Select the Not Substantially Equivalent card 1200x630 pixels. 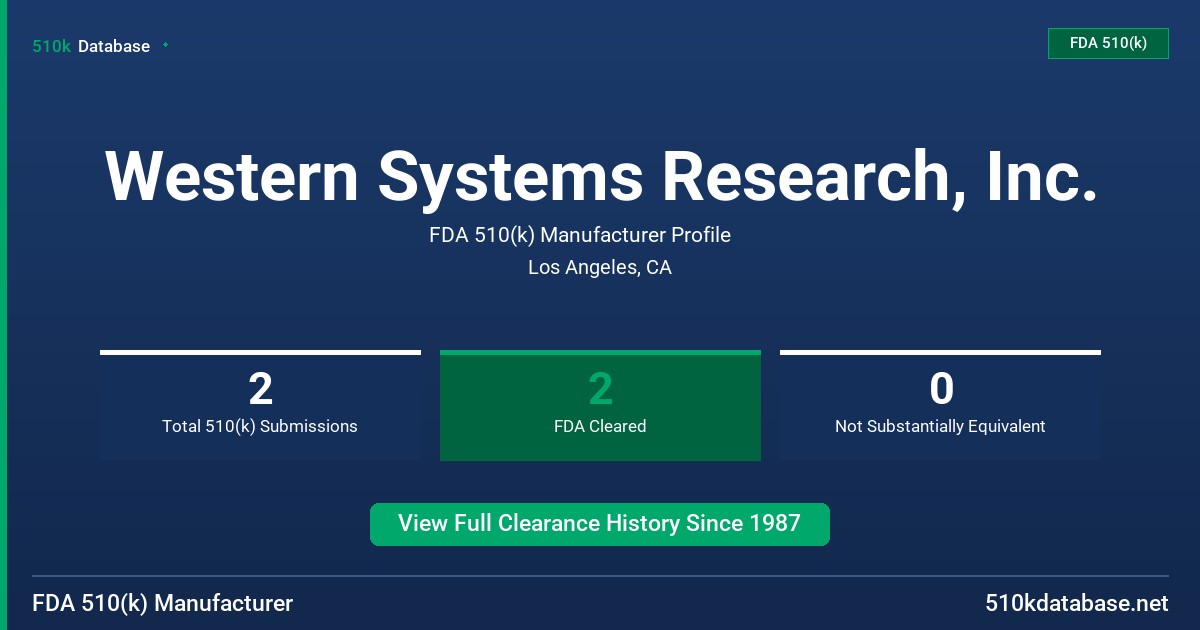point(940,406)
